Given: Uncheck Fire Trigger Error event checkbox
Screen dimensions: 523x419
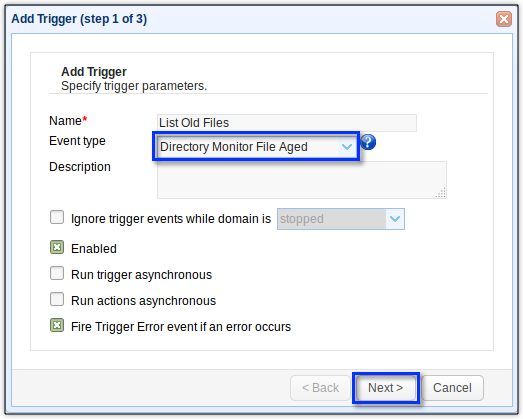Looking at the screenshot, I should 57,325.
